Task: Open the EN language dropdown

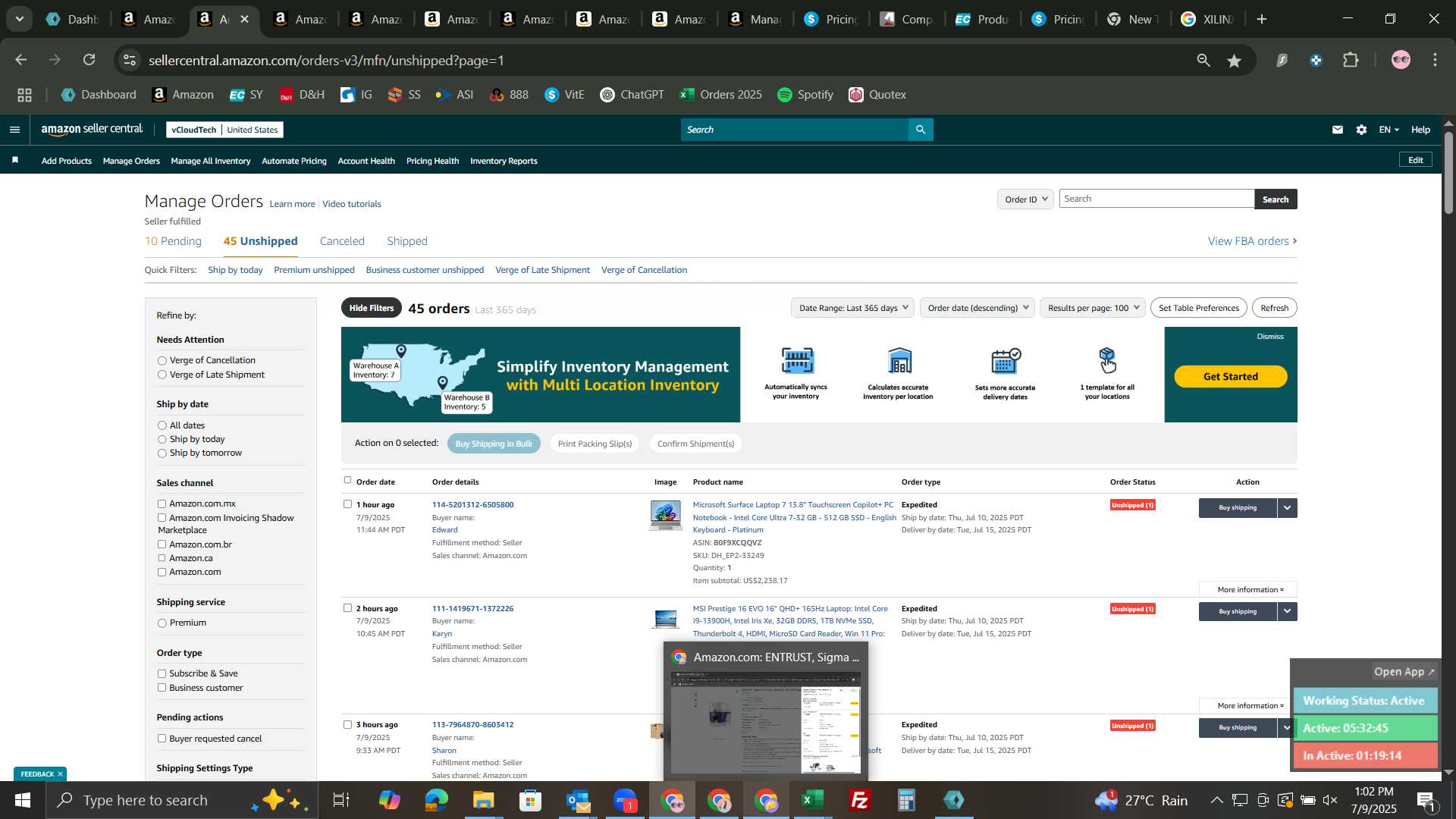Action: (x=1389, y=130)
